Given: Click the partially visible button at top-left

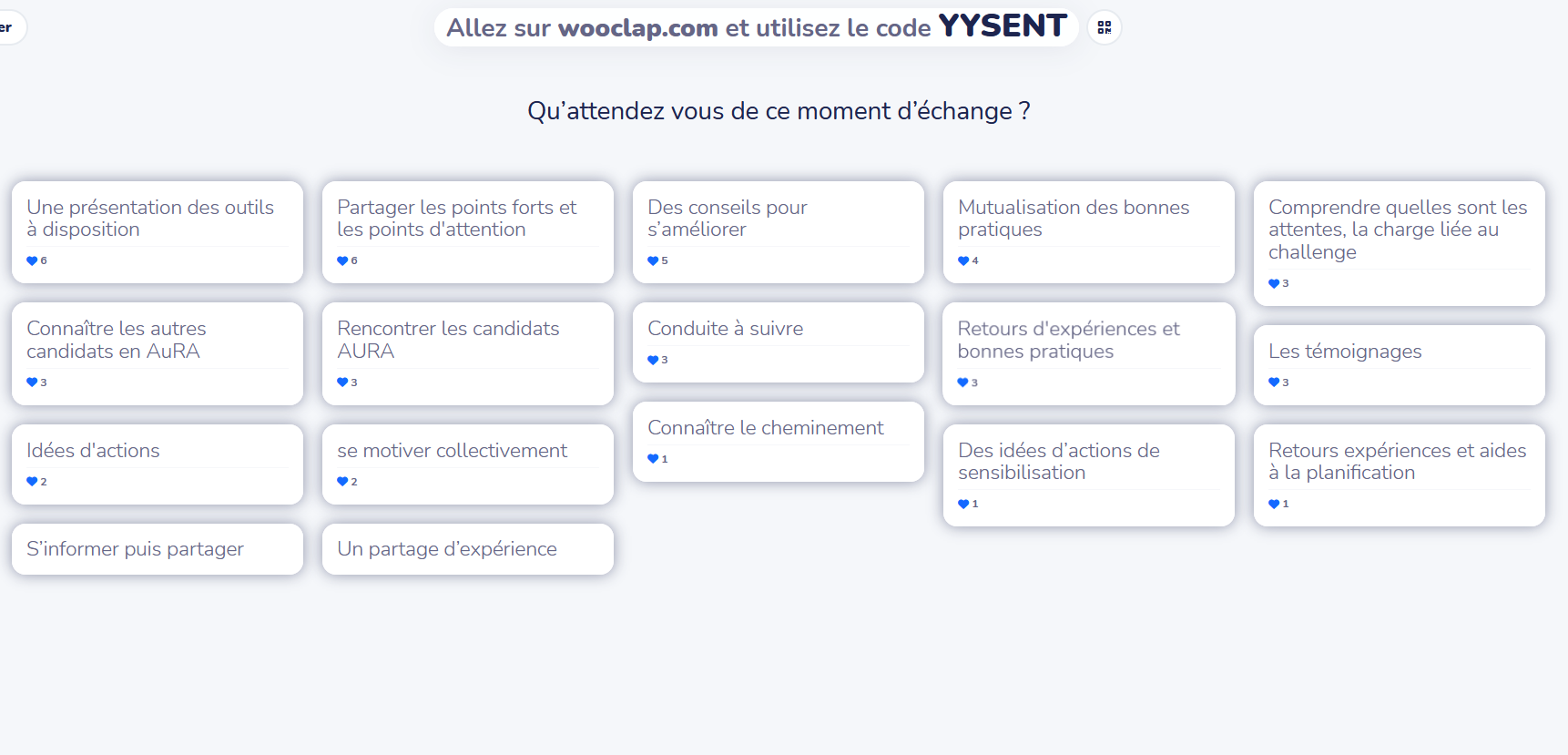Looking at the screenshot, I should tap(9, 27).
